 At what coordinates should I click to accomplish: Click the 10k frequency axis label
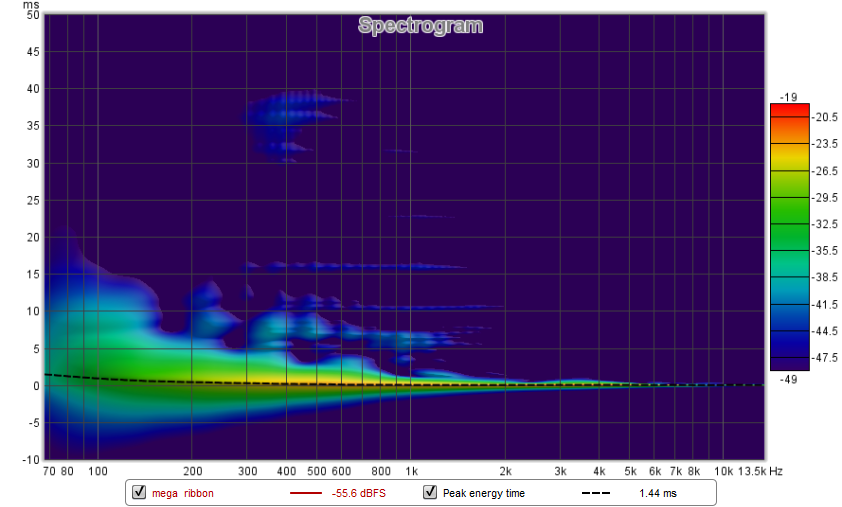point(723,471)
